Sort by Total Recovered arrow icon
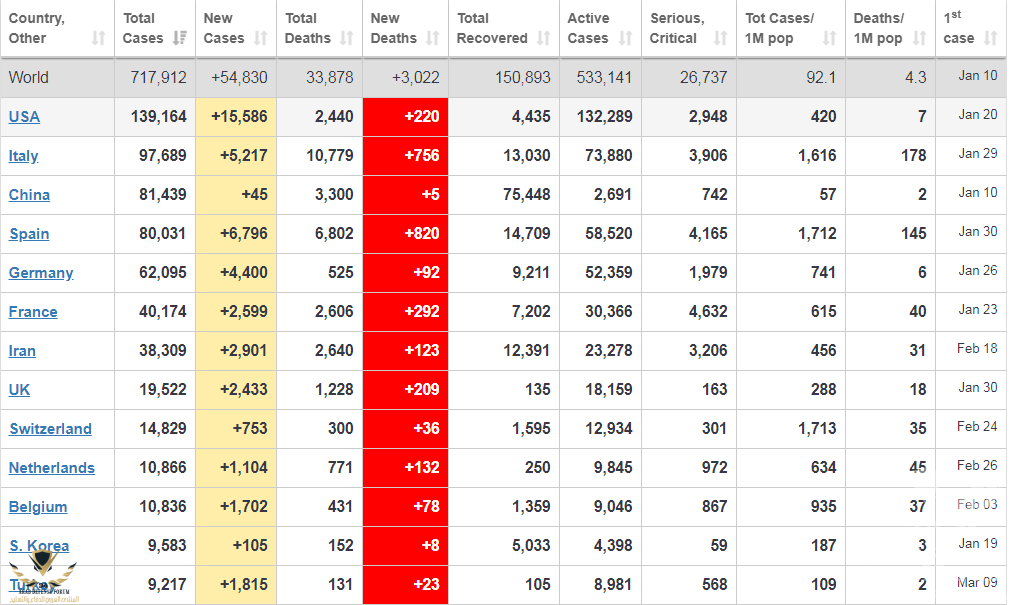The image size is (1016, 605). pyautogui.click(x=543, y=38)
